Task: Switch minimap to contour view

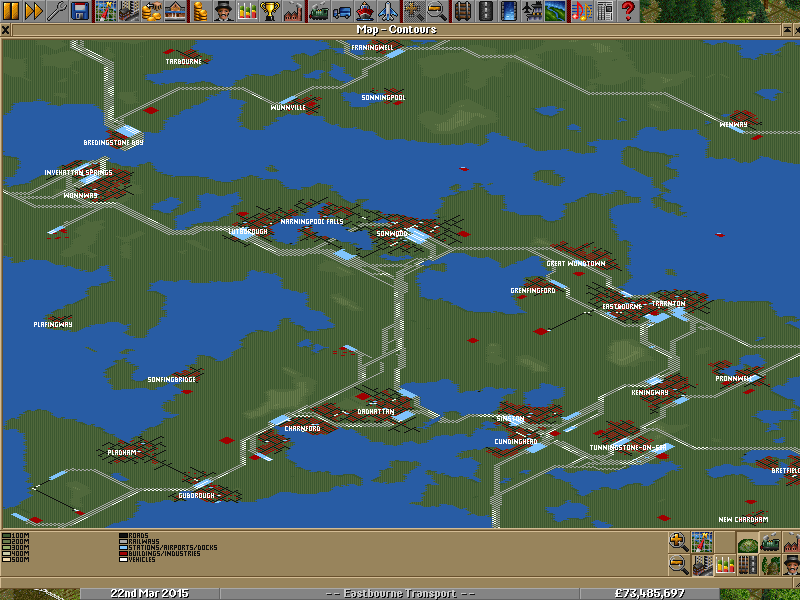Action: (x=746, y=542)
